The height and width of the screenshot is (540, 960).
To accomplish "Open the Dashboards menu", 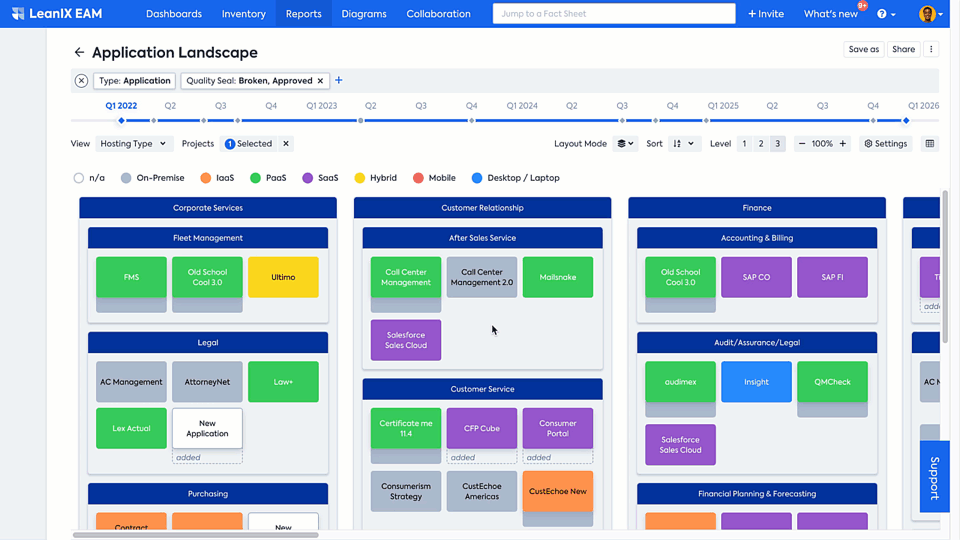I will pos(174,13).
